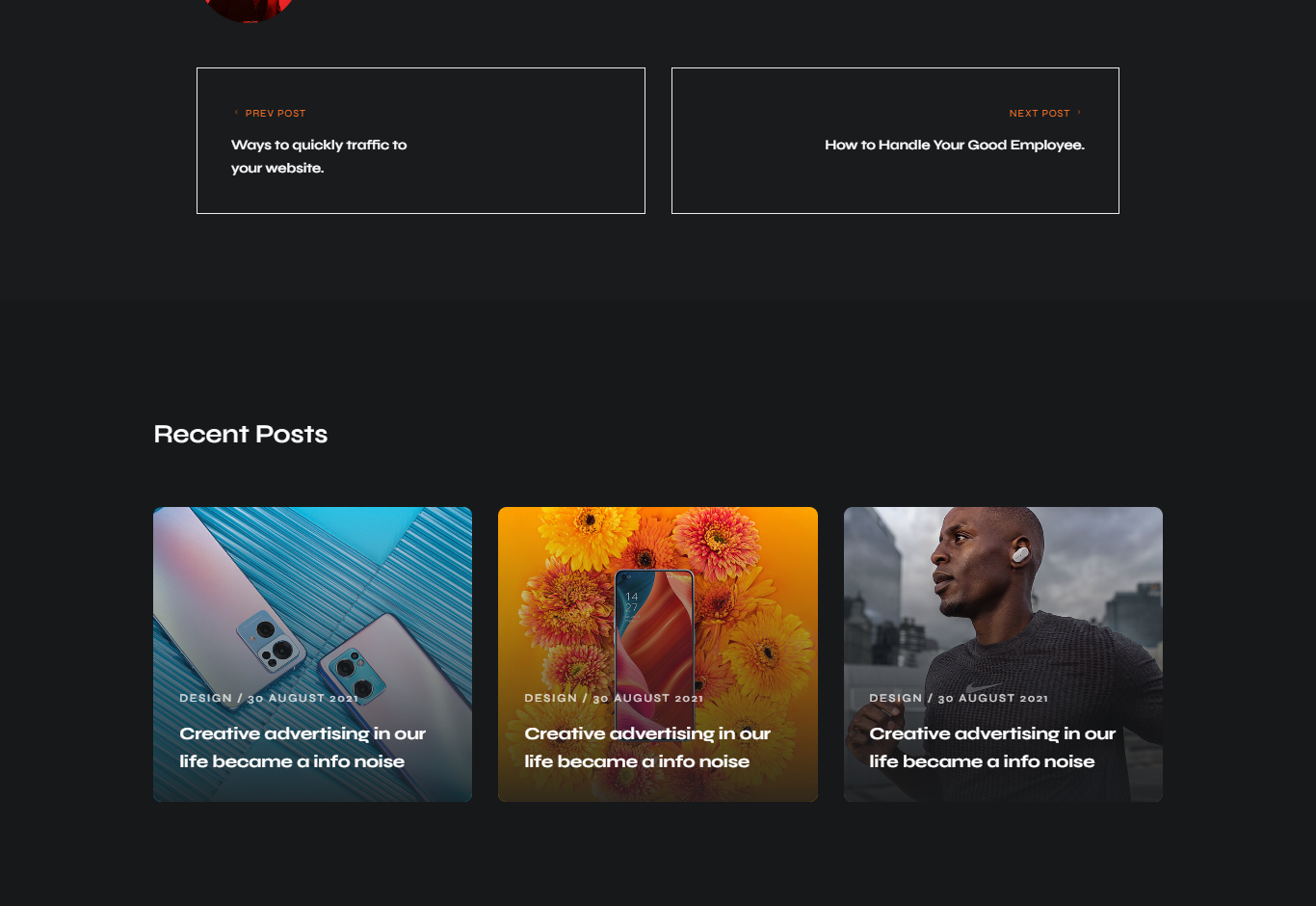Click the author avatar at page top
1316x906 pixels.
[249, 8]
